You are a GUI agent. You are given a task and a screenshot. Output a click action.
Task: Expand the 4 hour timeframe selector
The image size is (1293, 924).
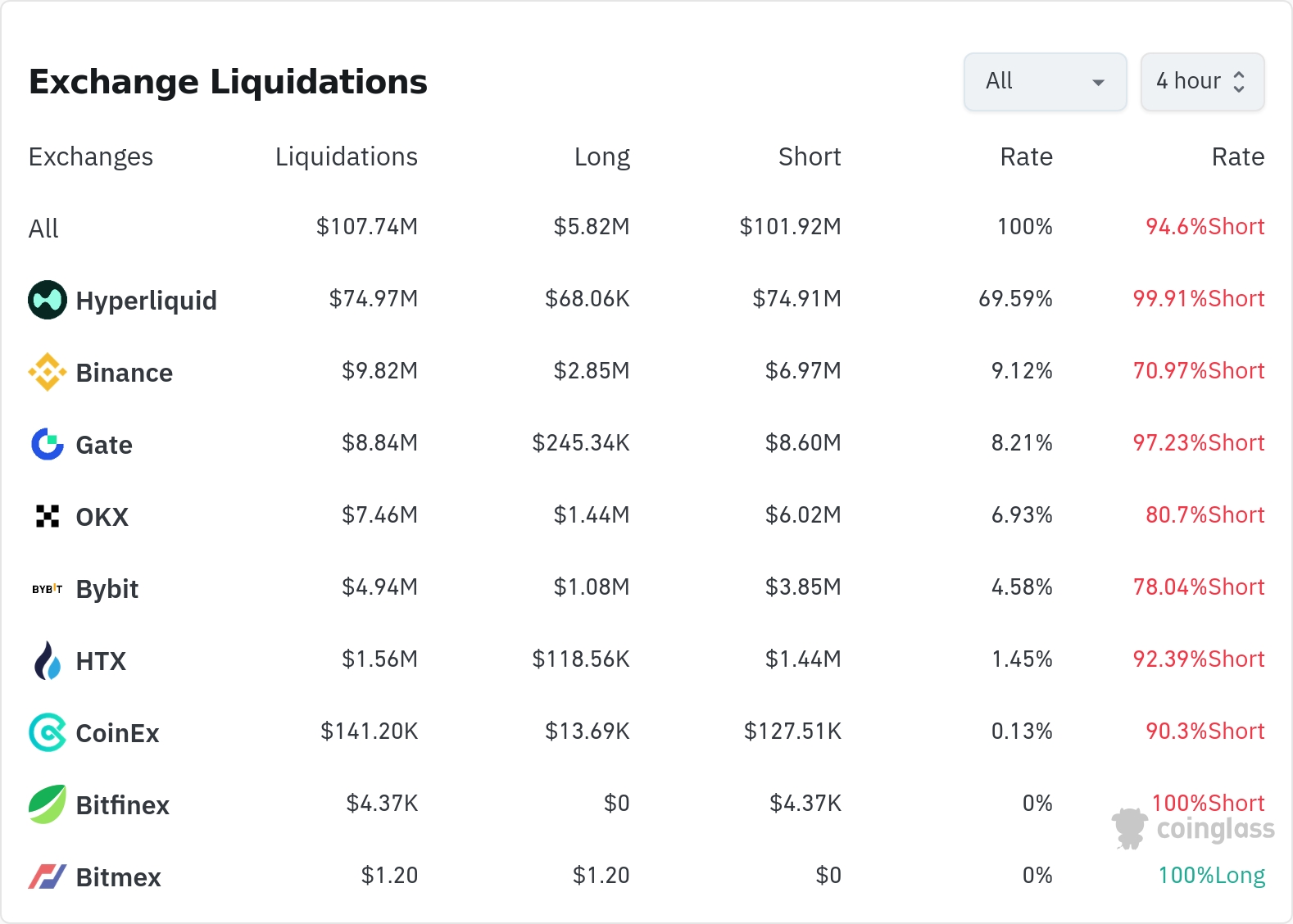tap(1202, 82)
